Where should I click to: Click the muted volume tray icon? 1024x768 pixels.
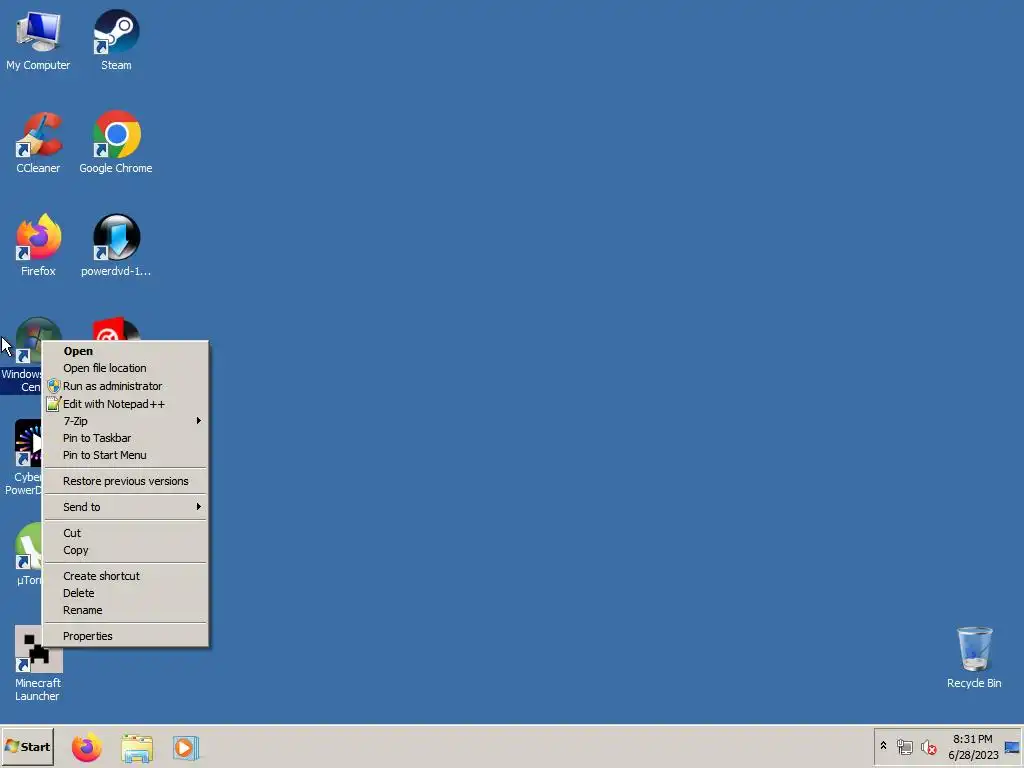pyautogui.click(x=929, y=747)
